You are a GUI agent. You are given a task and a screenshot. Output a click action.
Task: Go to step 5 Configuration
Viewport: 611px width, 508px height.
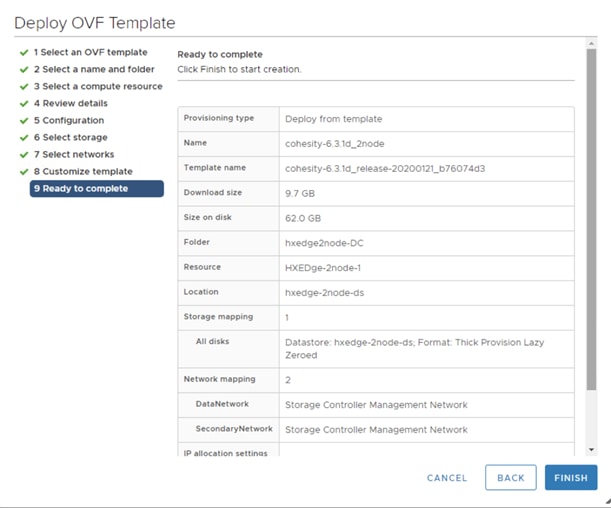pos(69,120)
